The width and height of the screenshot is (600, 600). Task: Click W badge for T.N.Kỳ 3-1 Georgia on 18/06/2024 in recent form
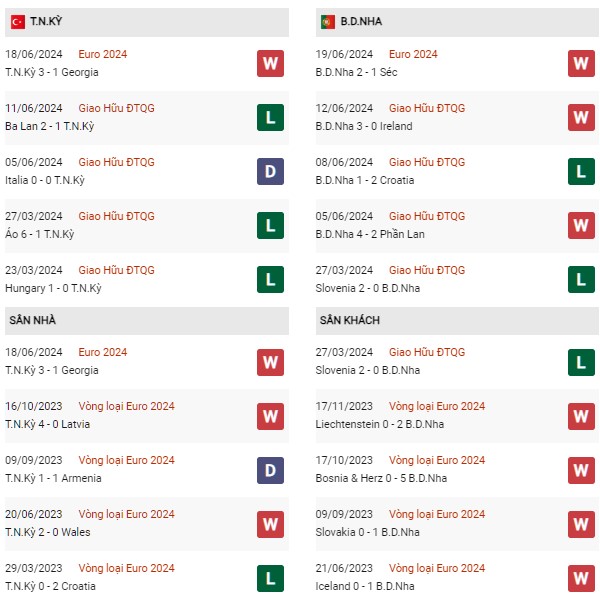(x=271, y=63)
